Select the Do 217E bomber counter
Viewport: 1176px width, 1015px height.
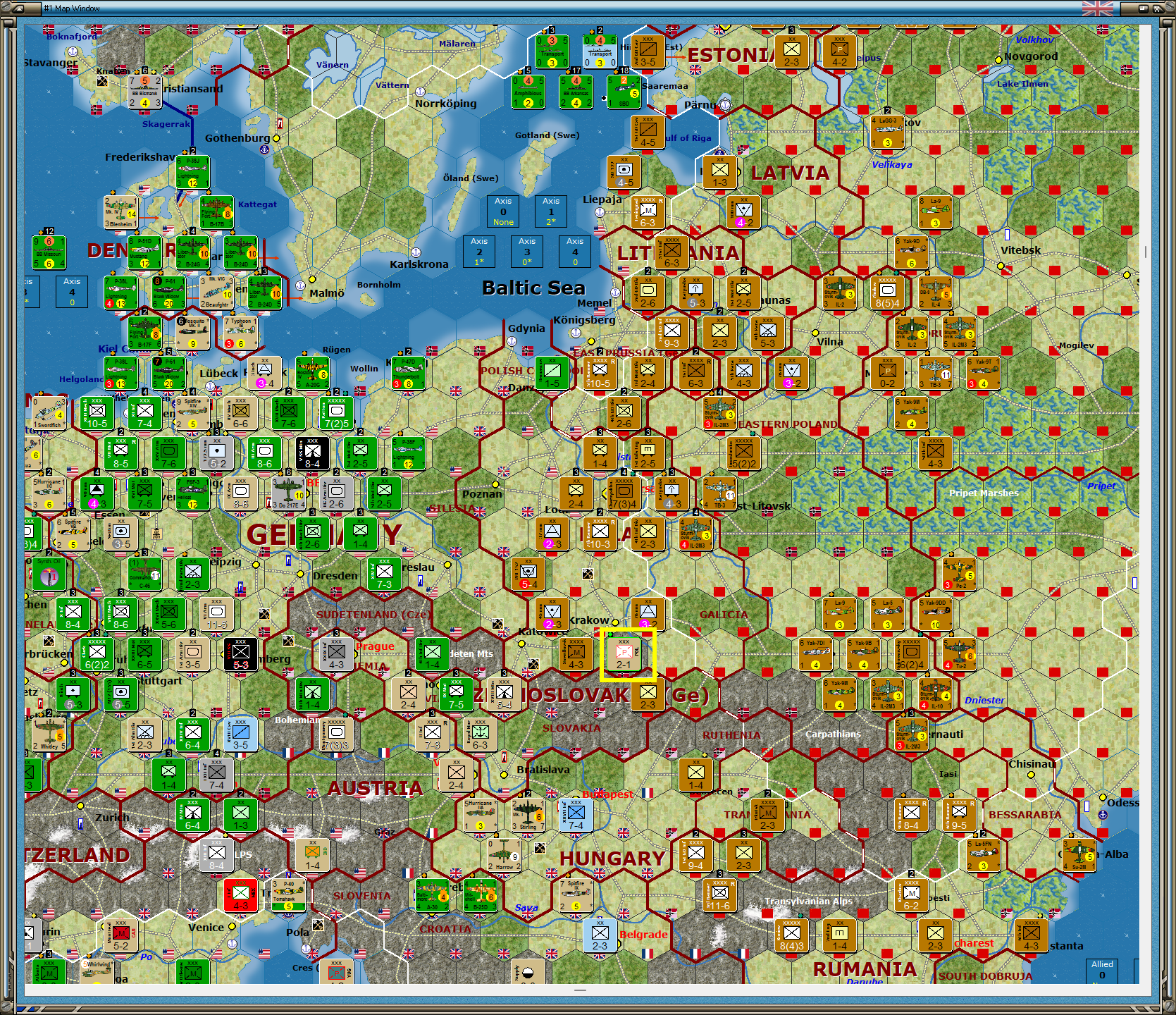click(x=288, y=493)
